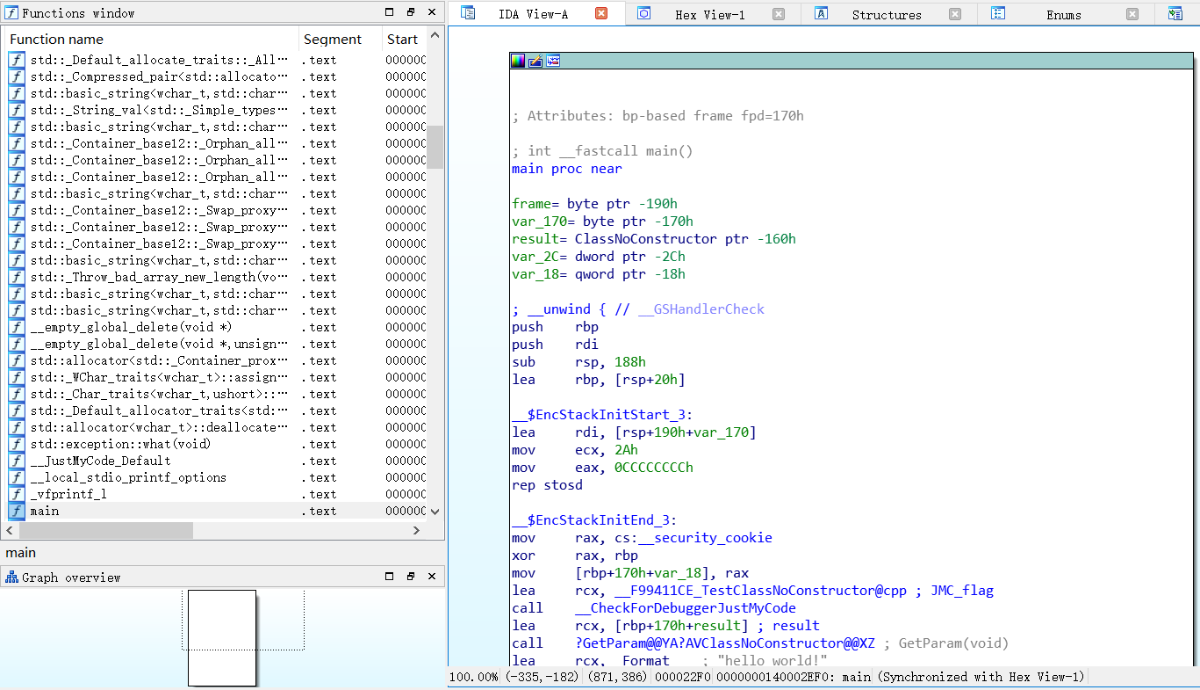Click function icon beside __empty_global_delete(void *) row
Screen dimensions: 1200x690
click(16, 327)
